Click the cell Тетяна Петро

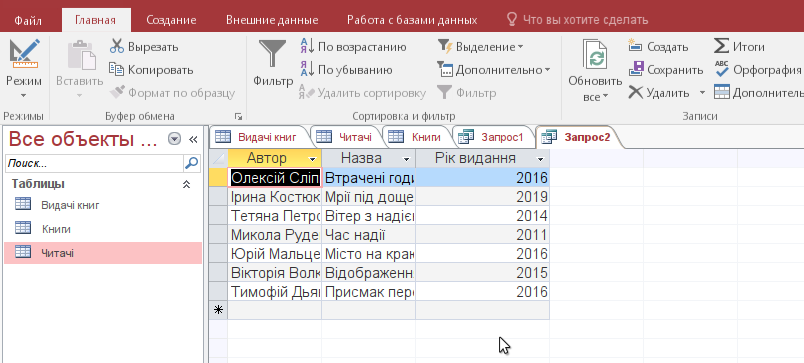click(x=275, y=216)
